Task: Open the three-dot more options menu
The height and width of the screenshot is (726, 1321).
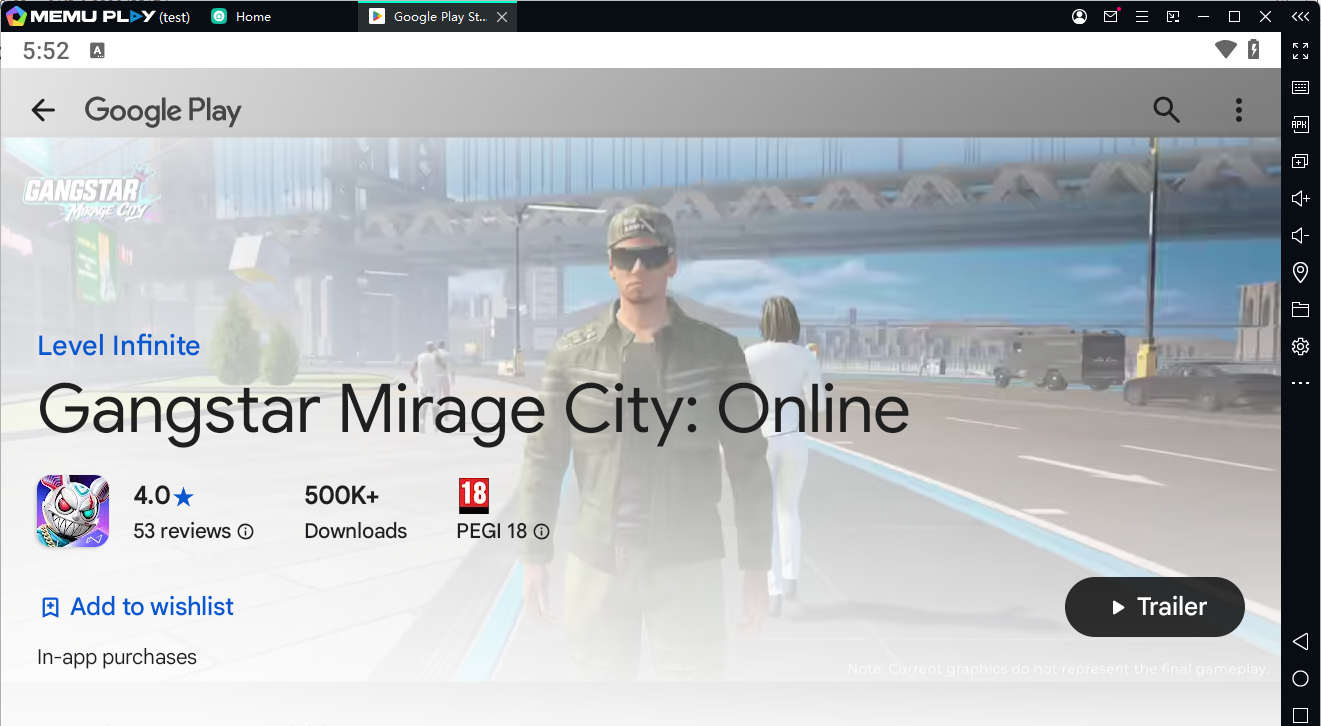Action: (1239, 110)
